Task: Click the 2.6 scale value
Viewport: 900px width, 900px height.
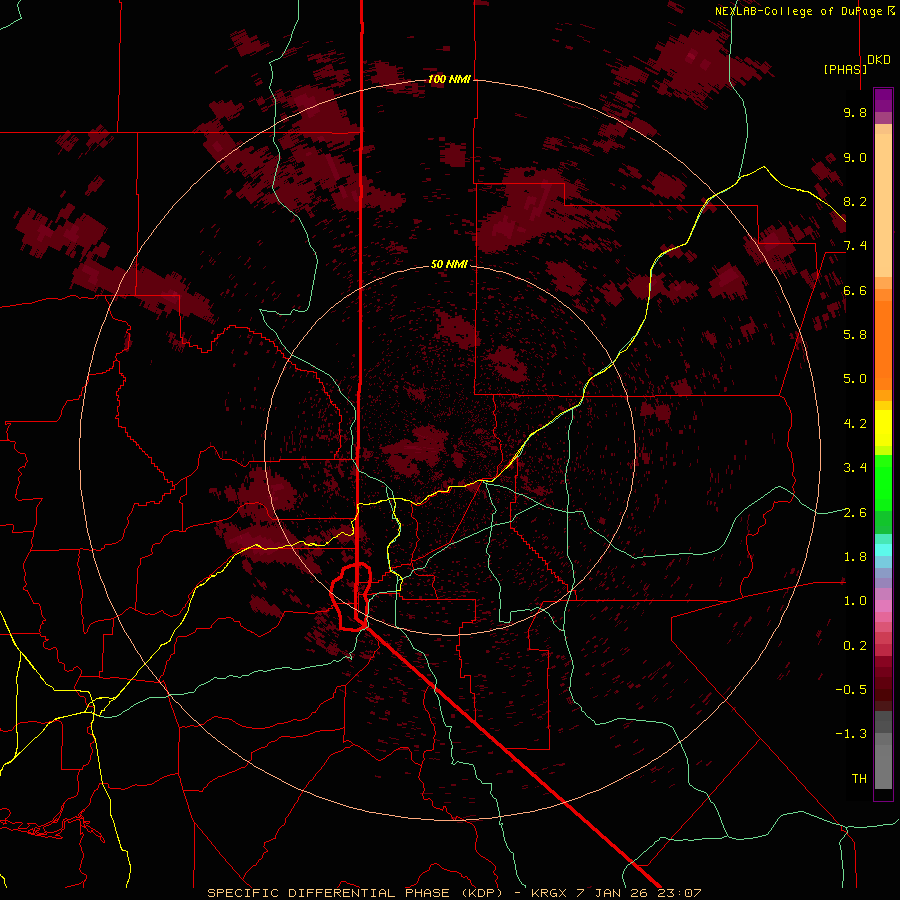Action: pos(855,512)
